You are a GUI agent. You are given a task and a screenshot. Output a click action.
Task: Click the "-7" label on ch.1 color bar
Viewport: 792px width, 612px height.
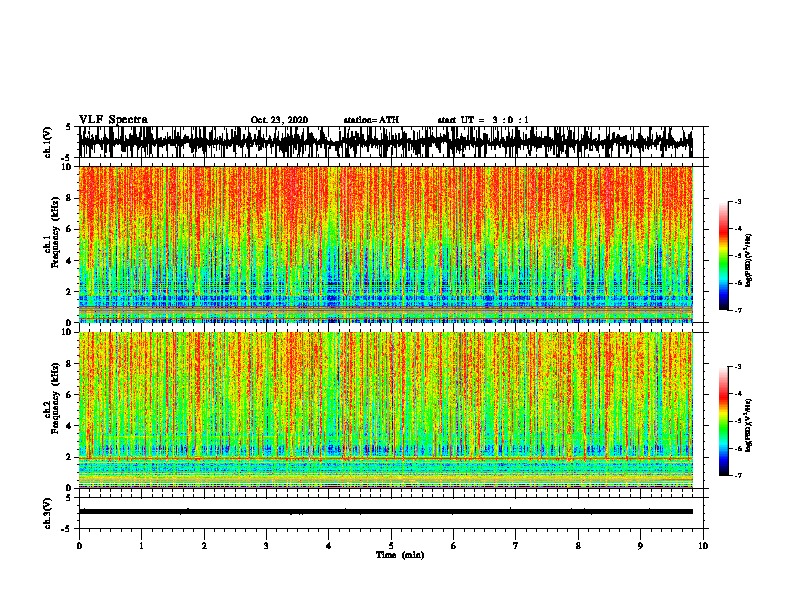pos(737,310)
